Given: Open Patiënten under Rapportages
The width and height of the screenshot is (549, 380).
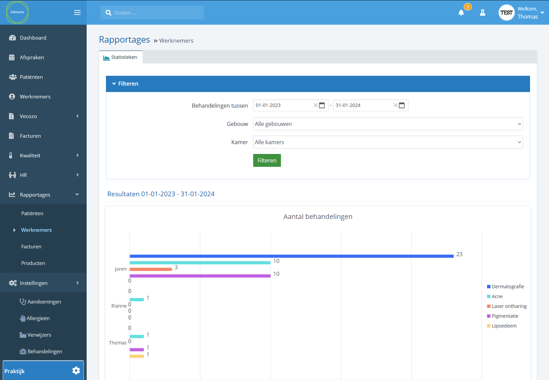Looking at the screenshot, I should (32, 213).
